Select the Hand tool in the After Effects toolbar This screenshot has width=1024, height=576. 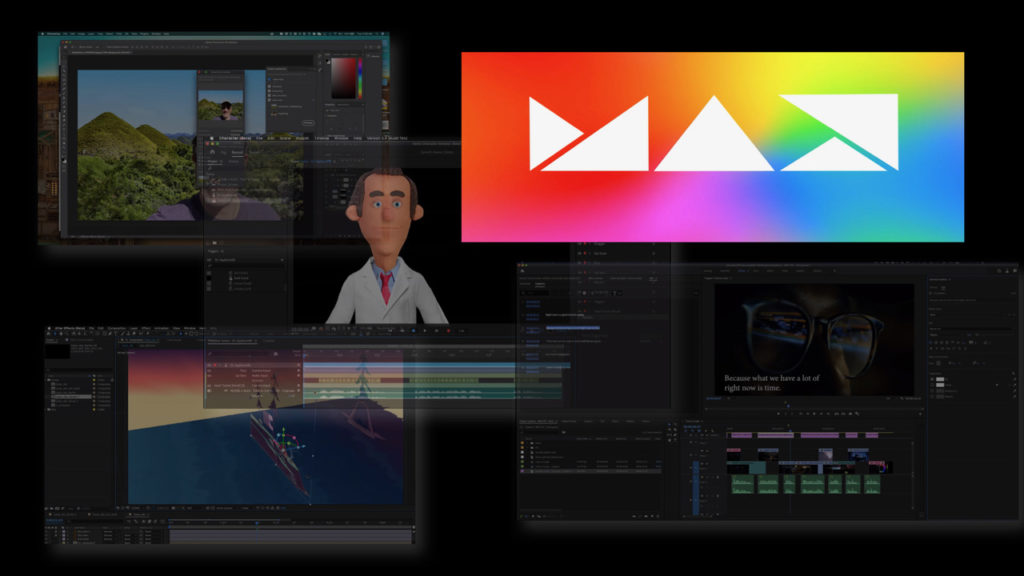point(55,334)
